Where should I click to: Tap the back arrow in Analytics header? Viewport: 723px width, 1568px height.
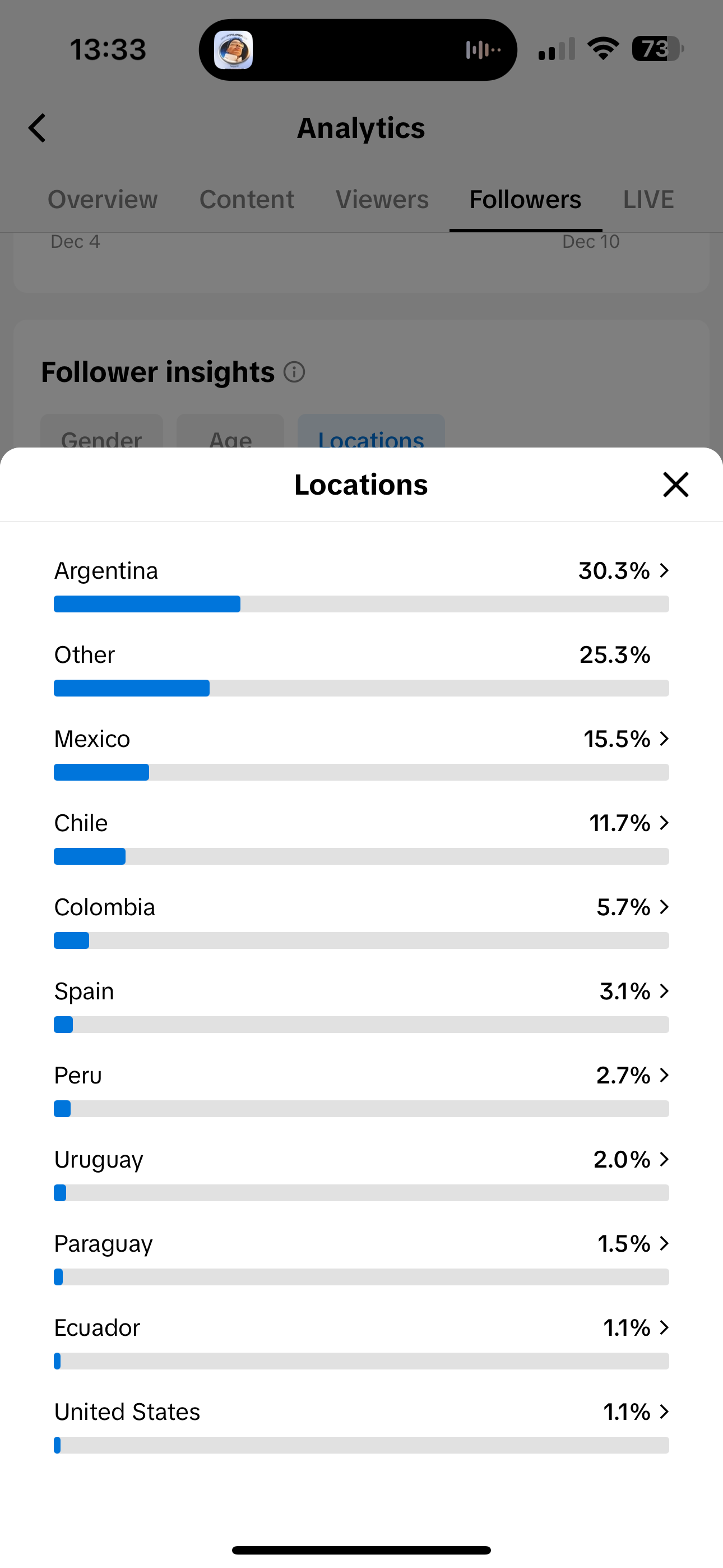[x=37, y=128]
